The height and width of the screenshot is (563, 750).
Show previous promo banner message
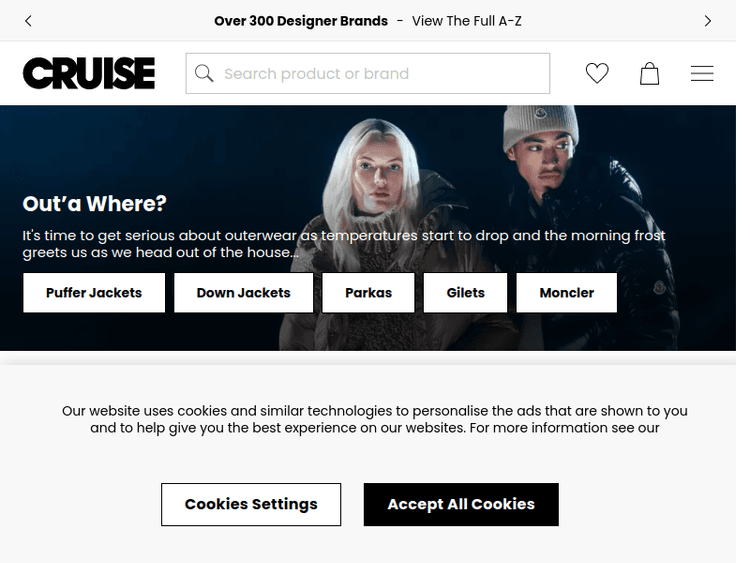tap(28, 21)
